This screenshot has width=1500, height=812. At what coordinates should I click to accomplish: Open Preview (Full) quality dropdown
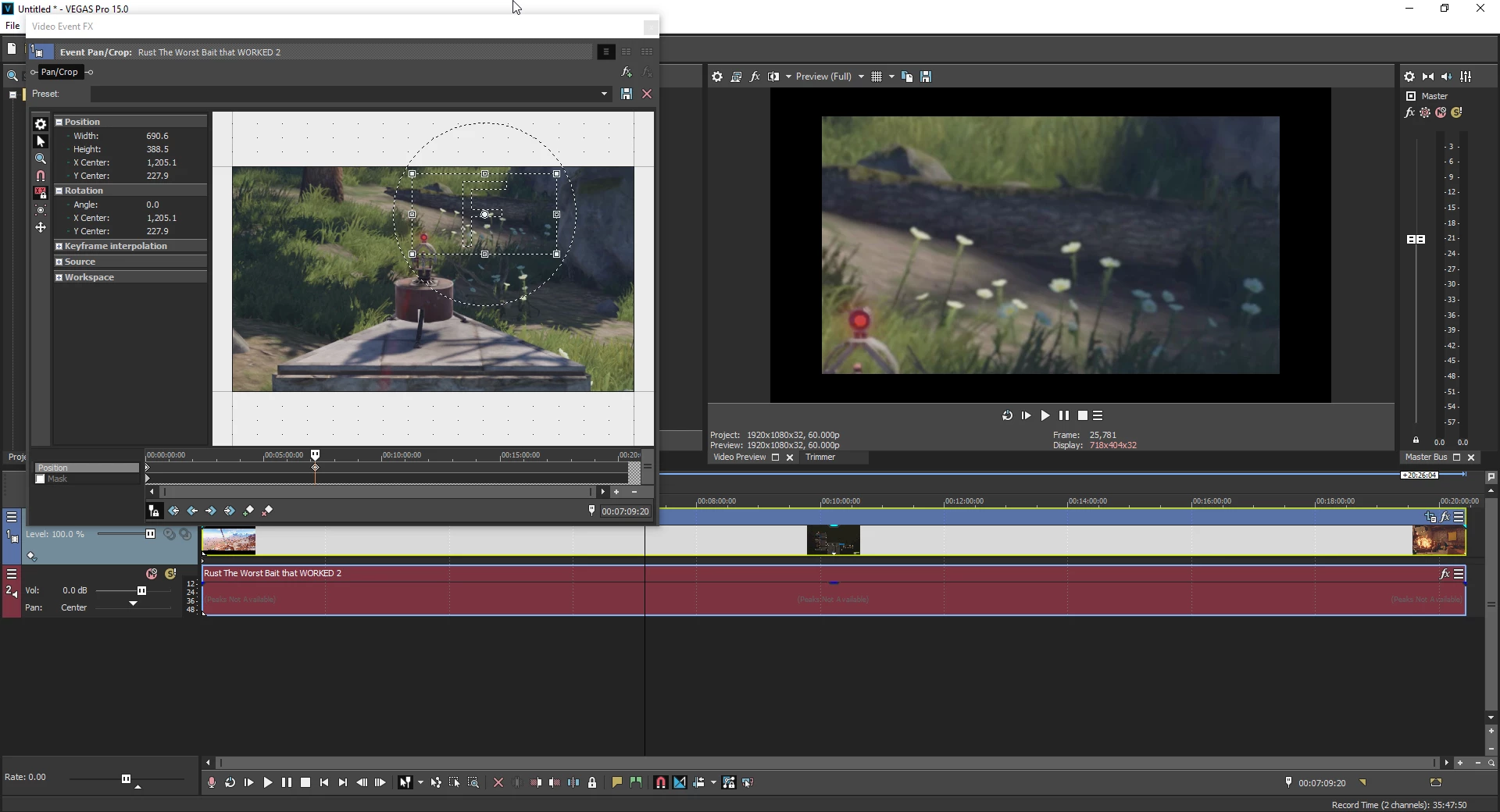pos(830,77)
